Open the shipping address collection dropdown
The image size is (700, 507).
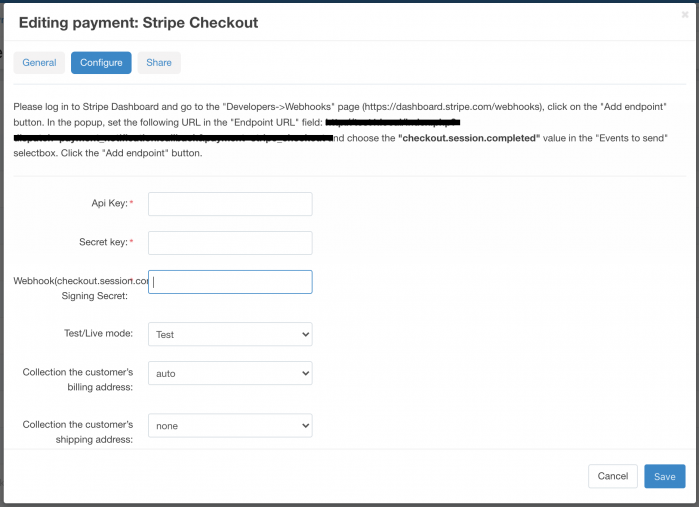pyautogui.click(x=230, y=426)
